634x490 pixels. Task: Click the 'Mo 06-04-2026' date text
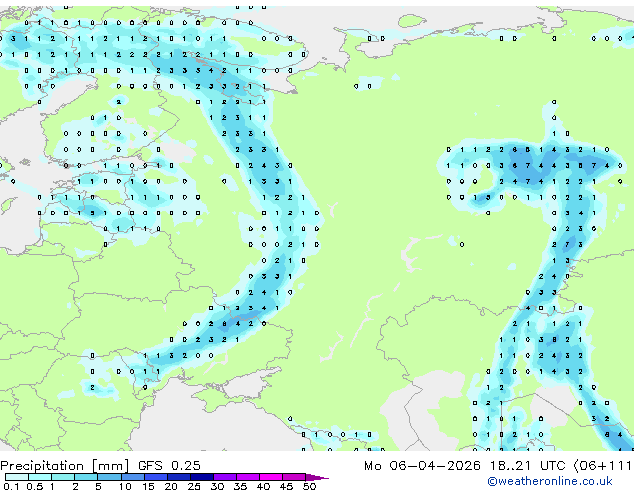click(422, 465)
